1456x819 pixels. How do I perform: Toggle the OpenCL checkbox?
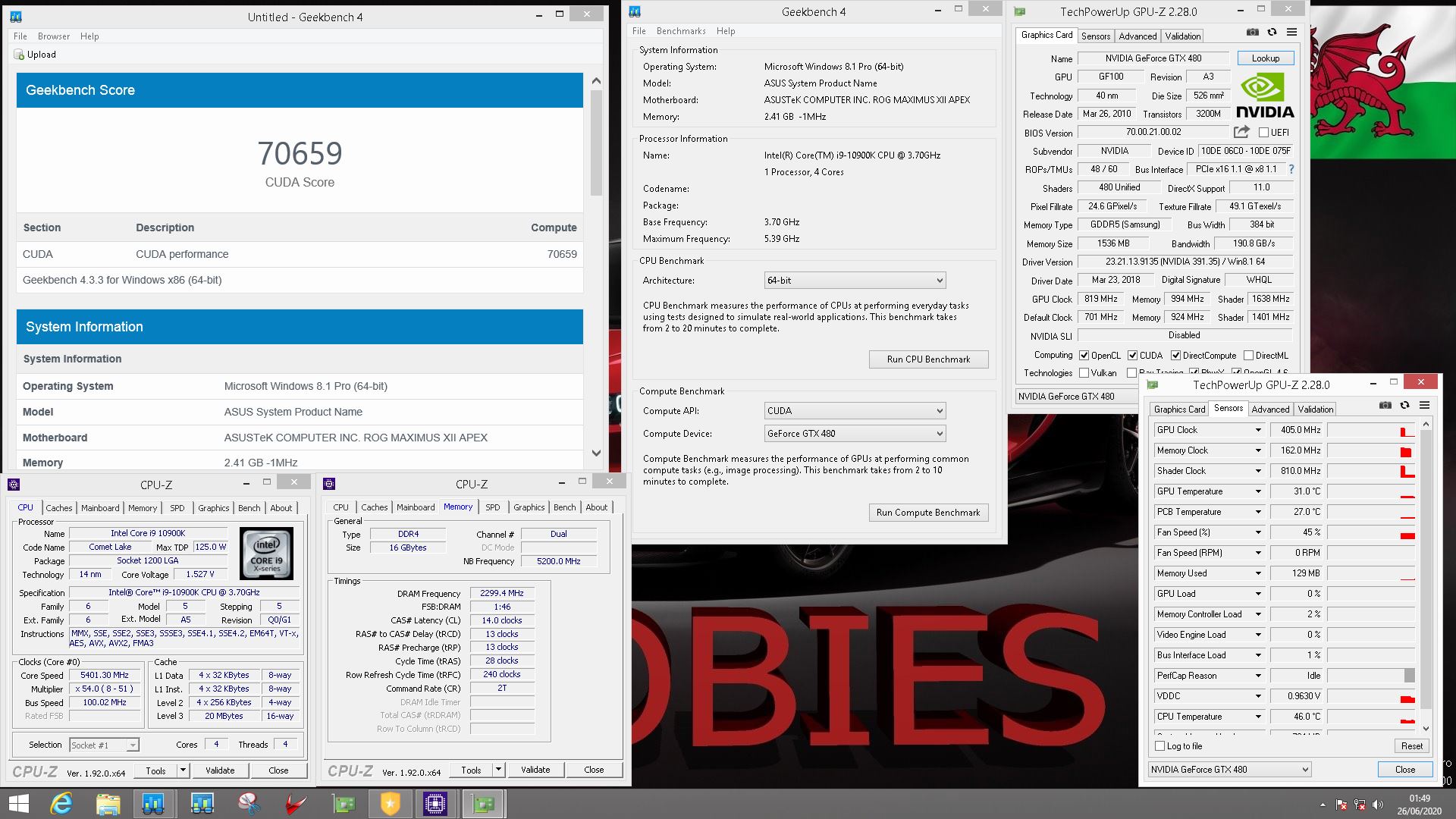tap(1084, 355)
